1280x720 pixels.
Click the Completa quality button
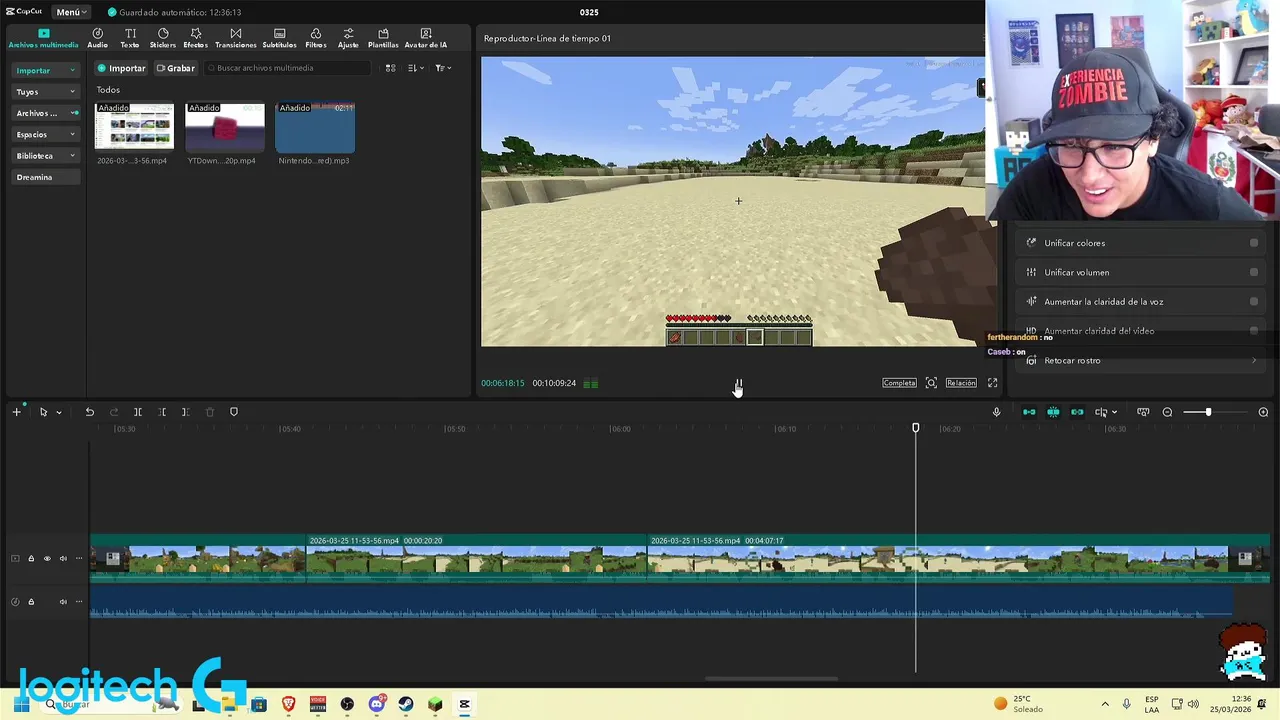click(899, 383)
